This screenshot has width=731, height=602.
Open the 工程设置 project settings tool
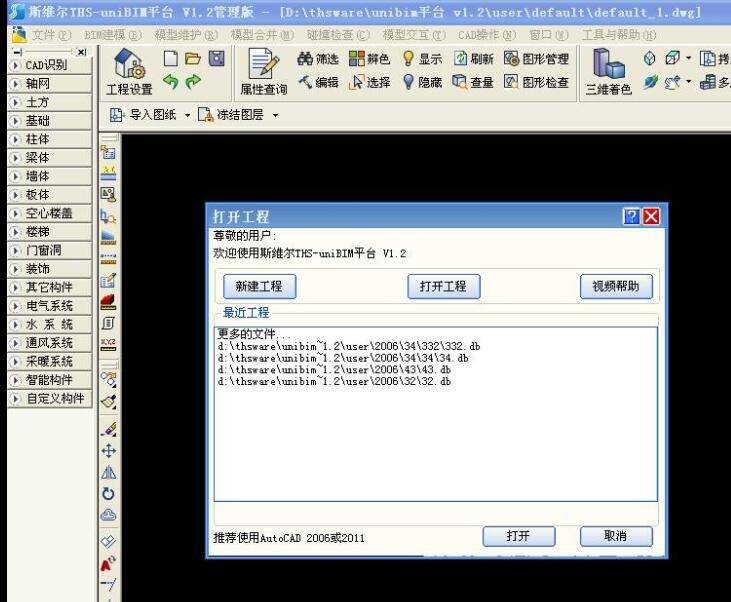pyautogui.click(x=129, y=72)
